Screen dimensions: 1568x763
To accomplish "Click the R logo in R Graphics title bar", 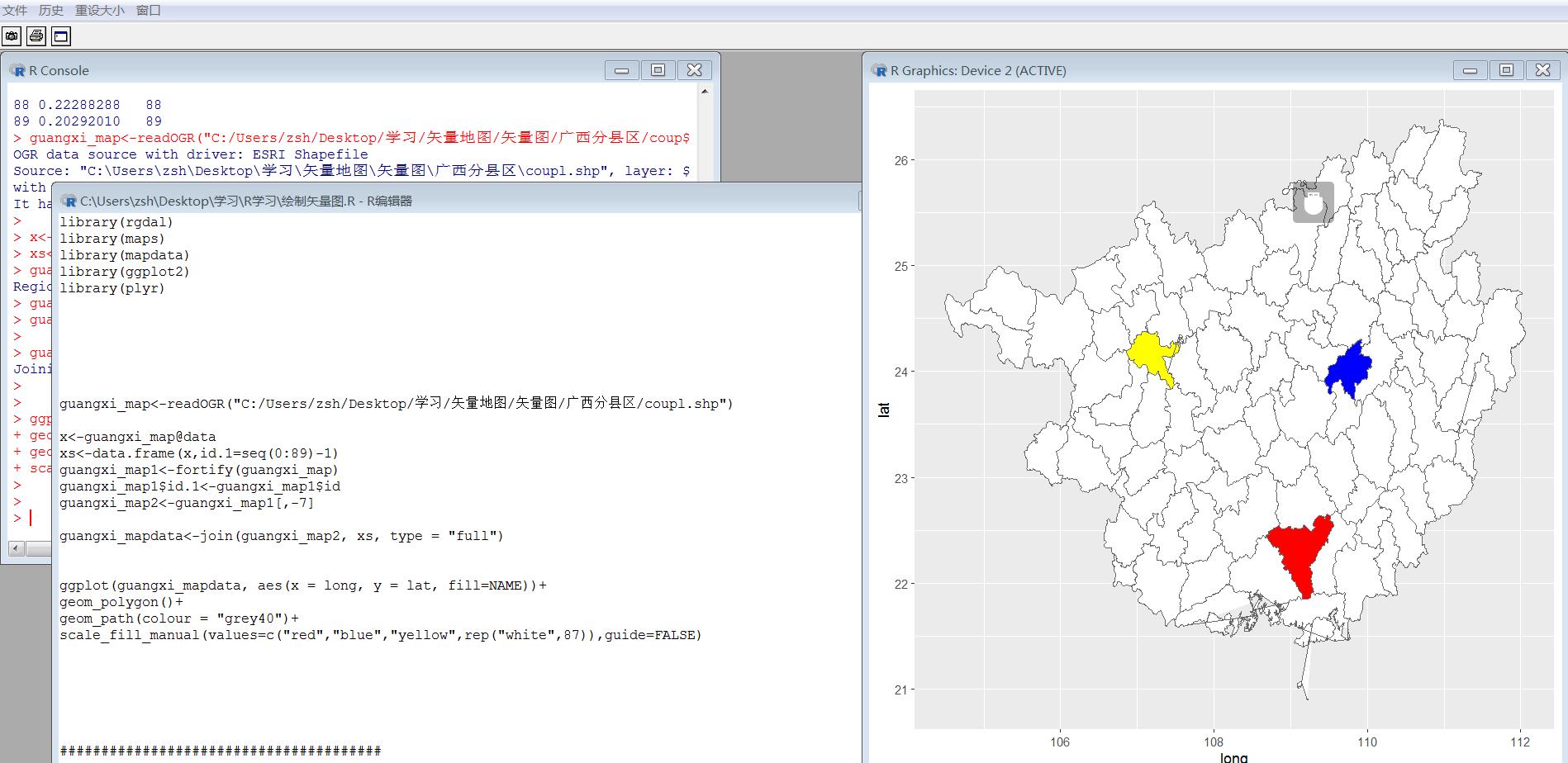I will coord(879,71).
